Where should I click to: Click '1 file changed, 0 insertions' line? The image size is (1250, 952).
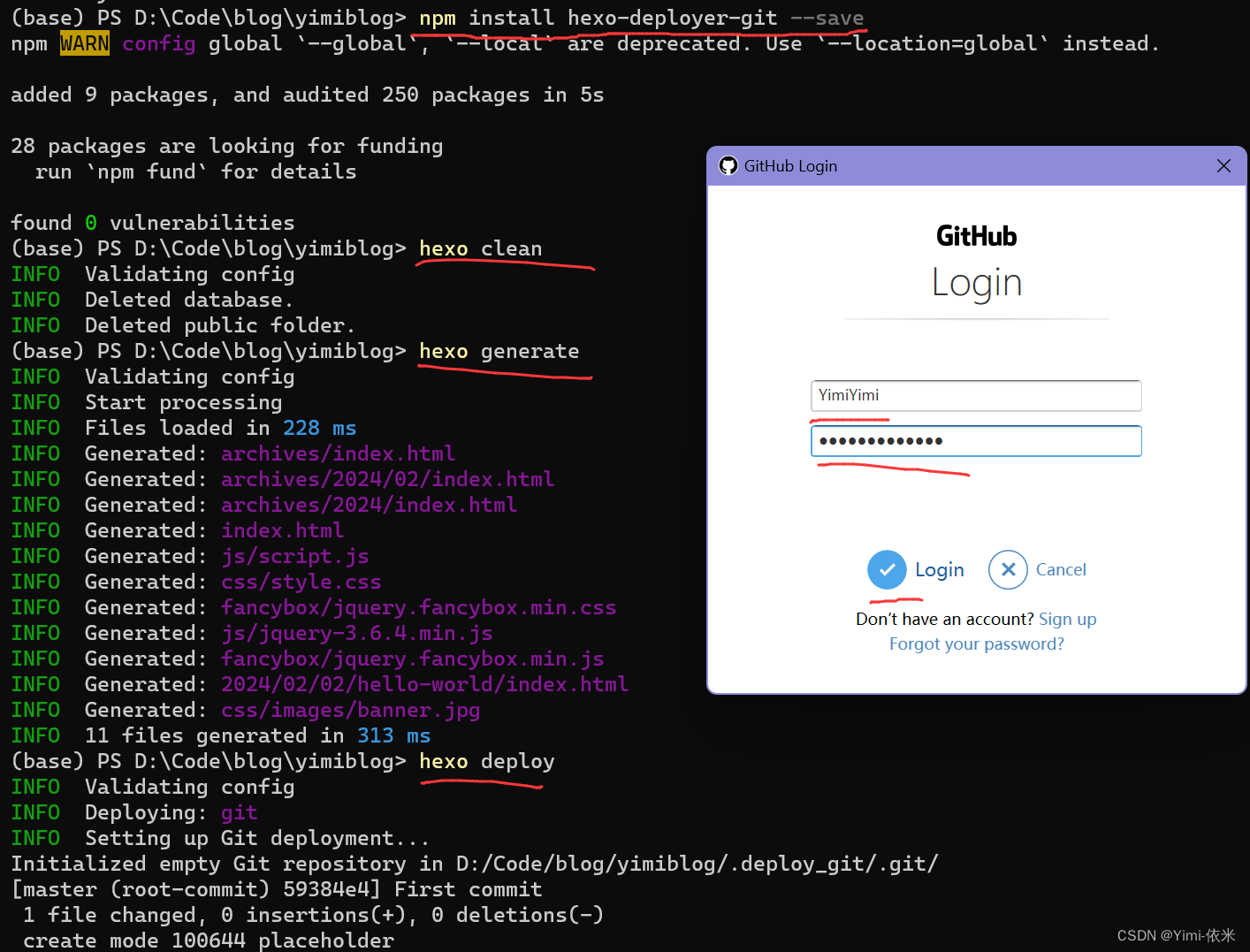point(313,915)
